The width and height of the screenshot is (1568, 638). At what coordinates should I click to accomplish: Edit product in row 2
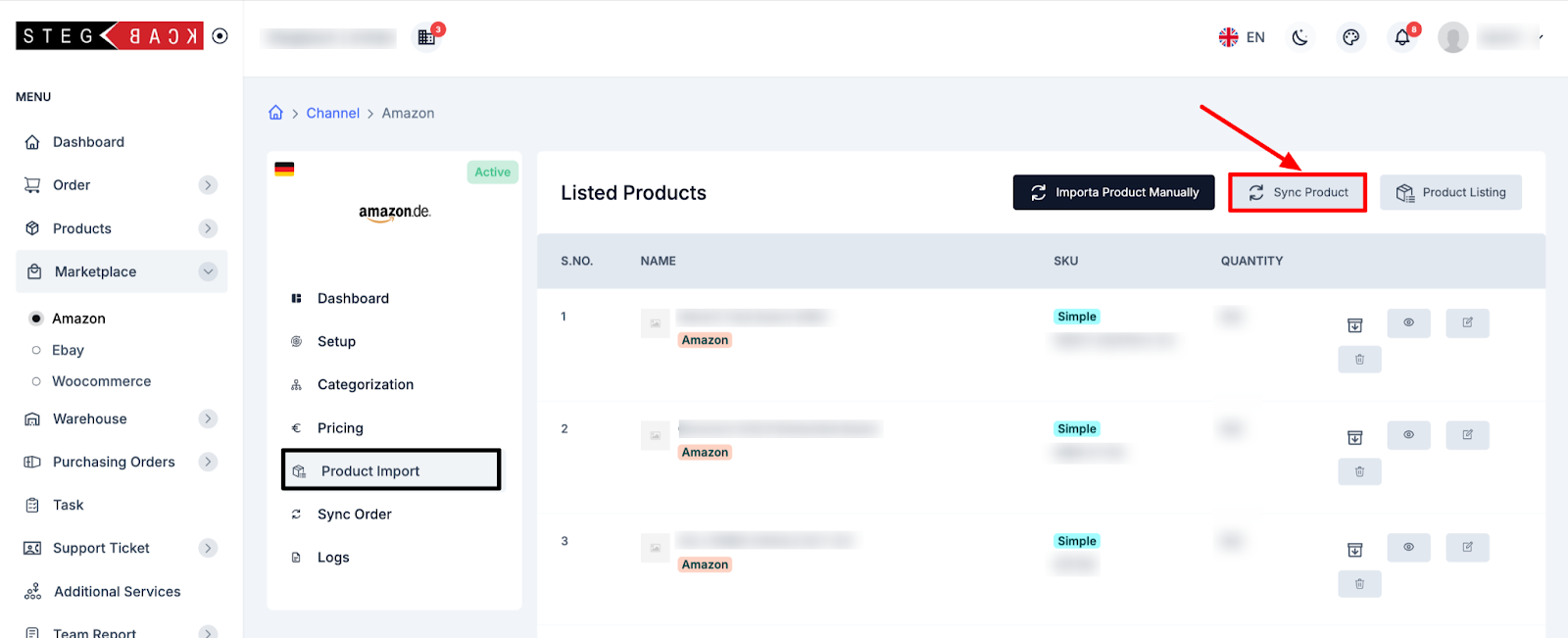click(x=1467, y=435)
